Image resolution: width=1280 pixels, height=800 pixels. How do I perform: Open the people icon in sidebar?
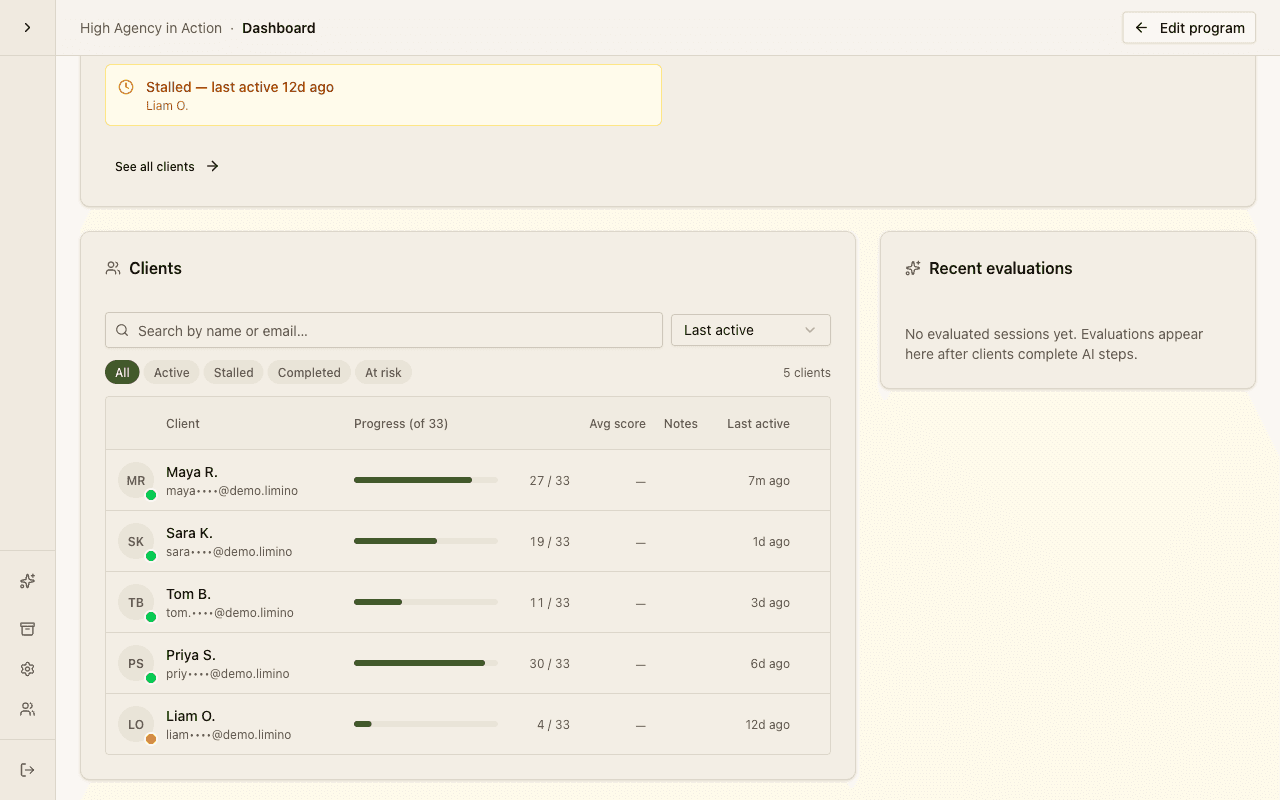(x=28, y=709)
